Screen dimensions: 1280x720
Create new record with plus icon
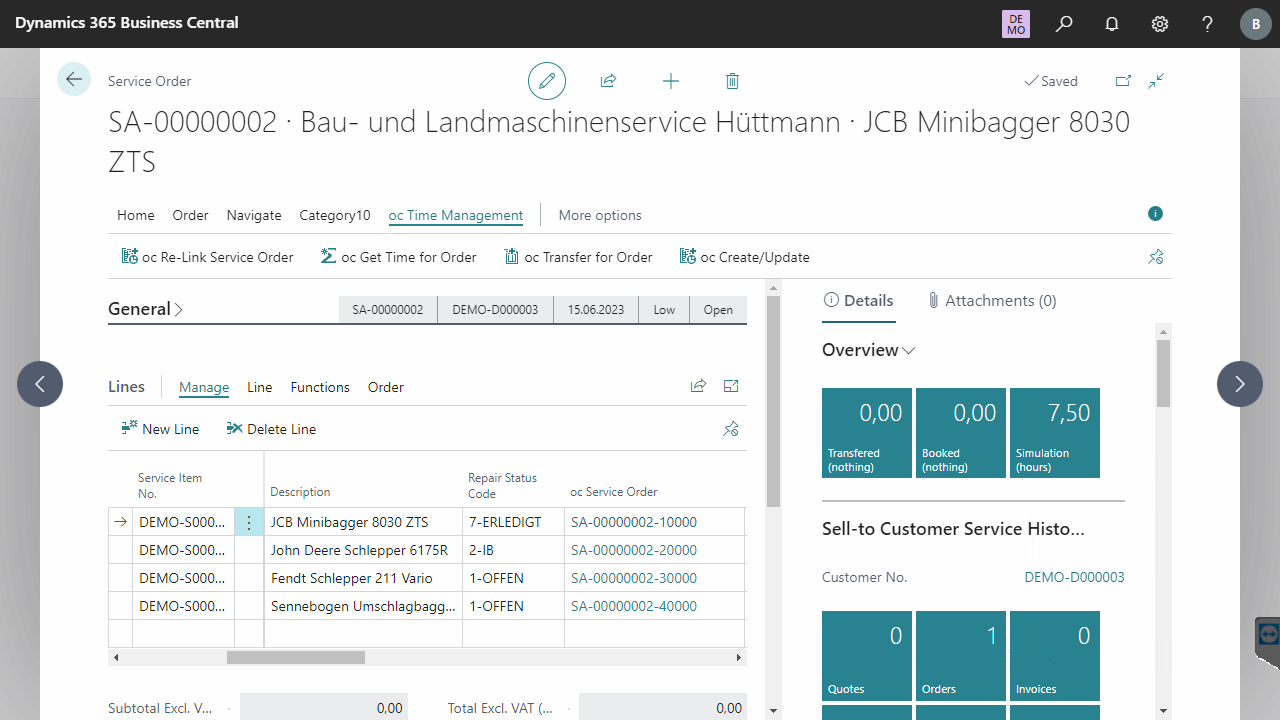(x=671, y=81)
